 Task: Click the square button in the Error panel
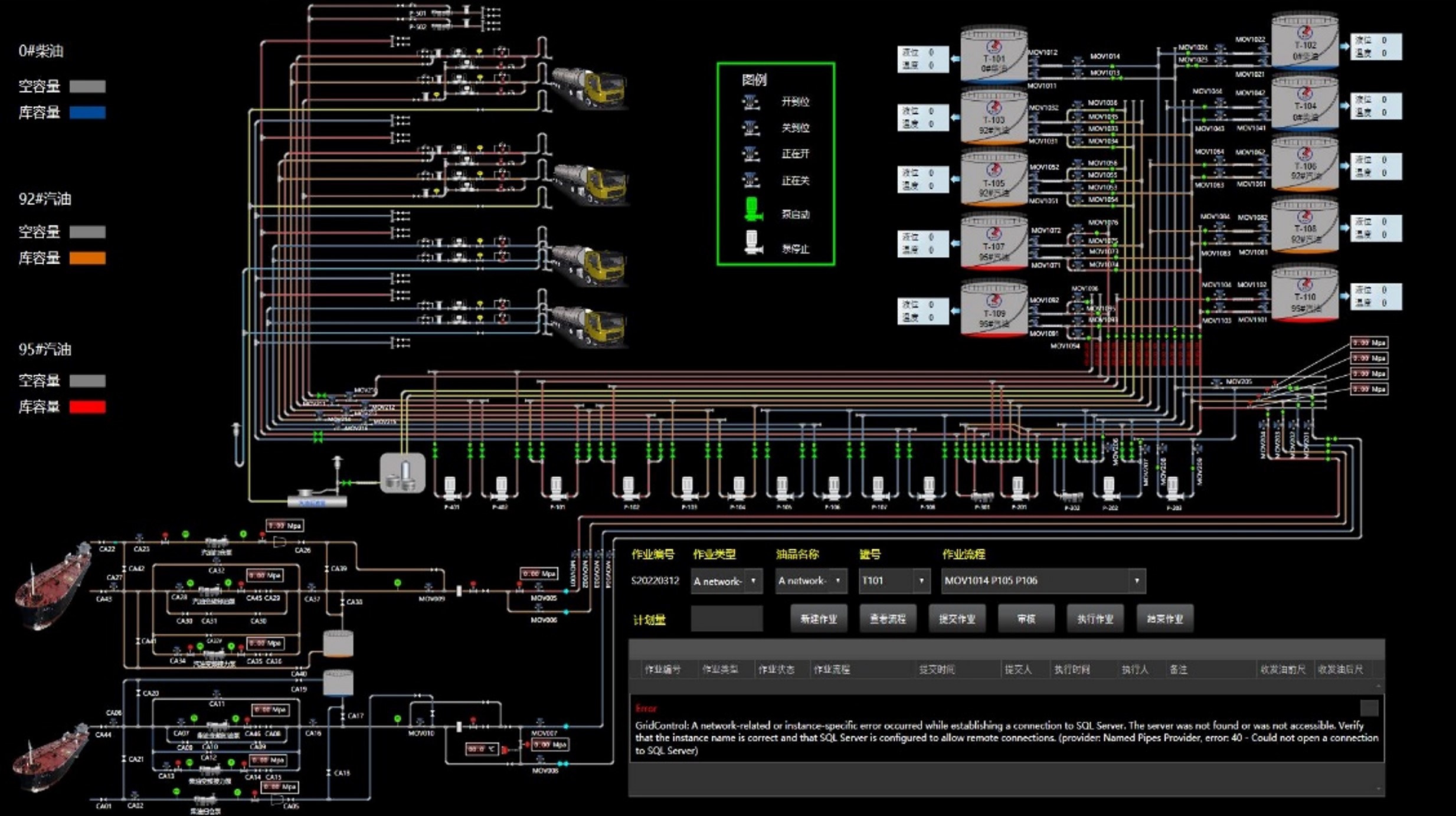1369,708
